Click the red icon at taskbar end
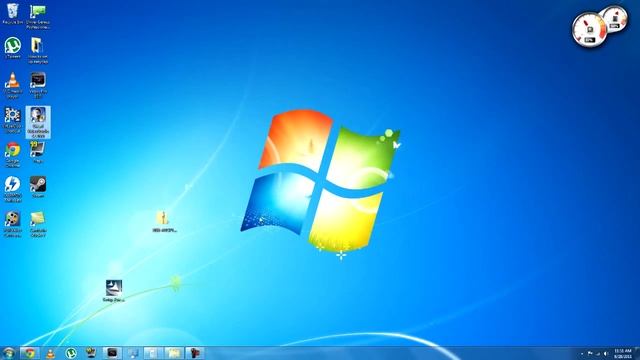 (195, 353)
